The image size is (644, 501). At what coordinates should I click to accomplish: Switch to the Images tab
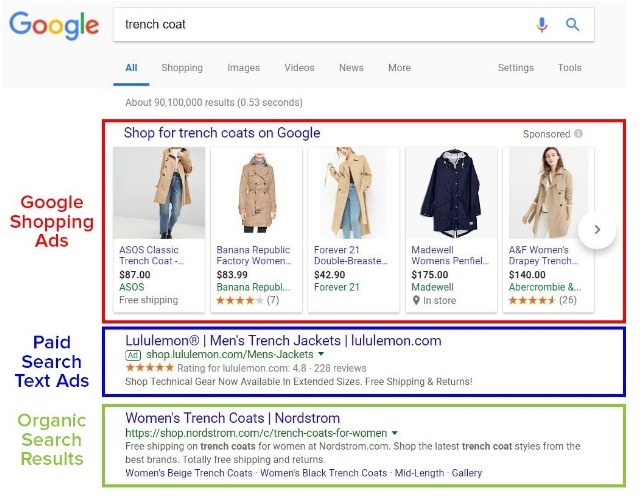(x=244, y=68)
